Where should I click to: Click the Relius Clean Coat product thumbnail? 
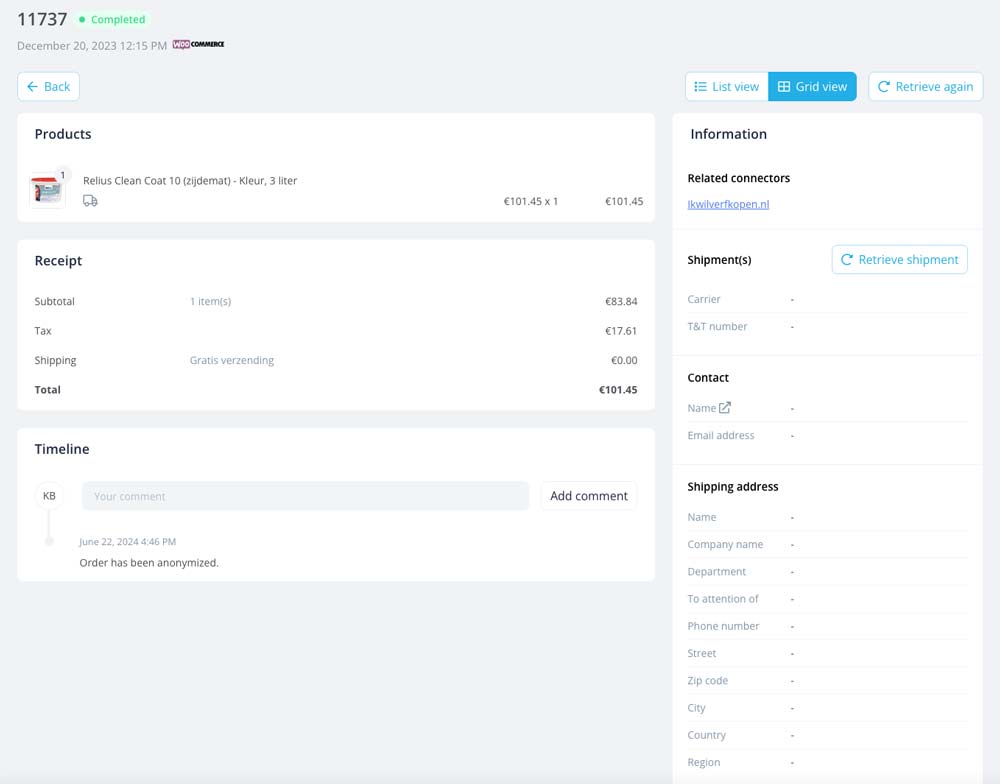[x=47, y=190]
